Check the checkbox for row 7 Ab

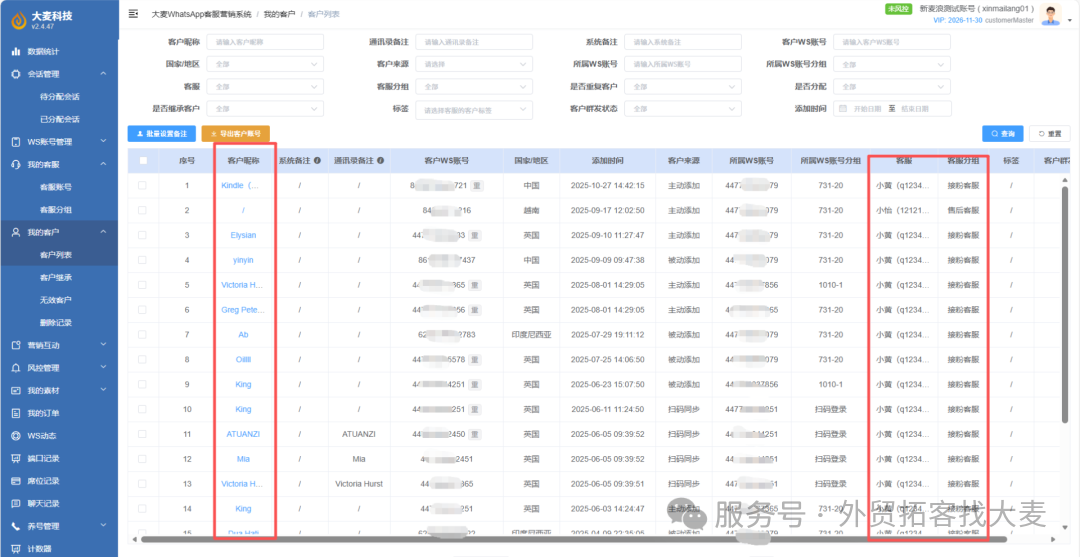pyautogui.click(x=143, y=334)
